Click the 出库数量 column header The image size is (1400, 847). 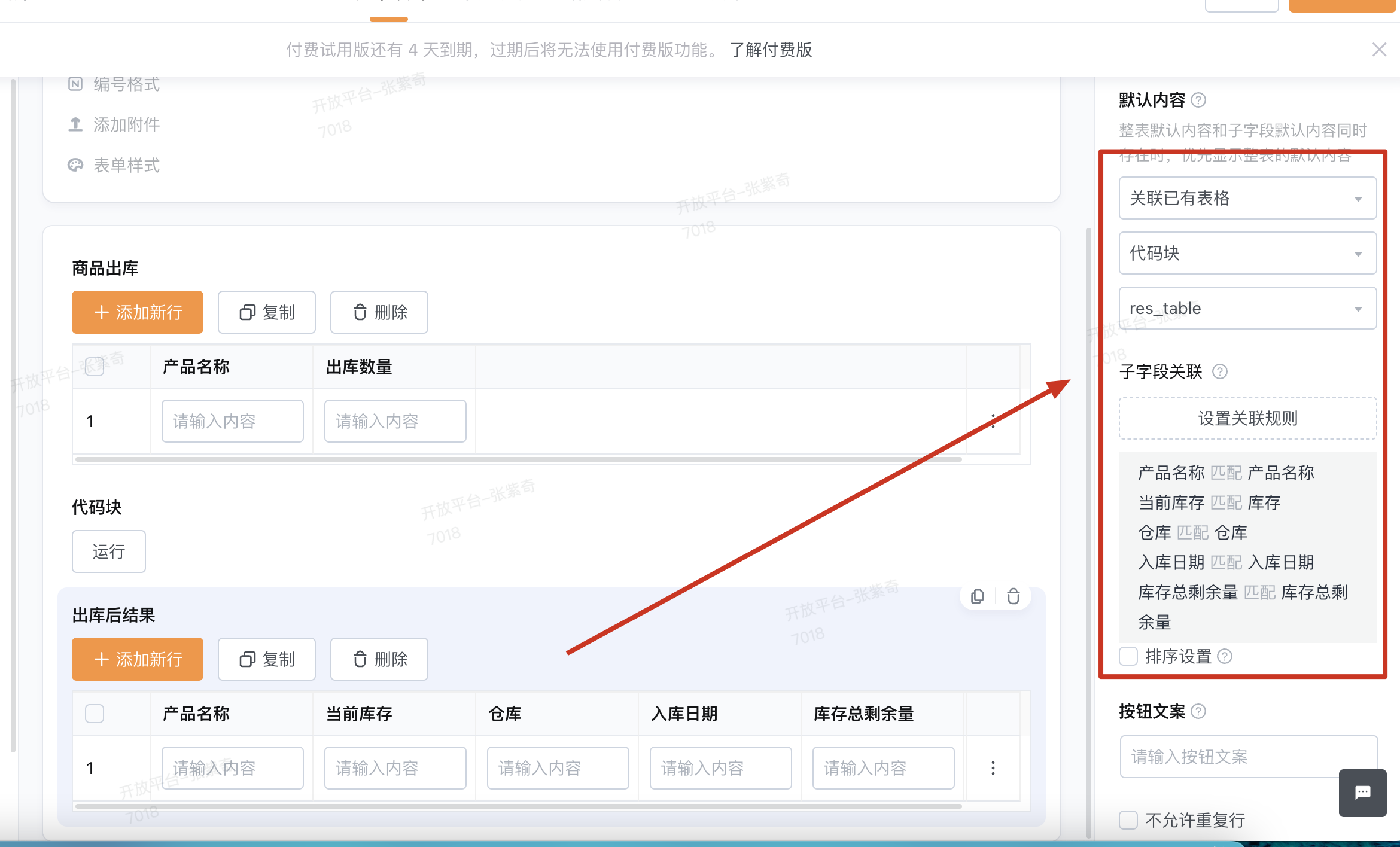359,367
